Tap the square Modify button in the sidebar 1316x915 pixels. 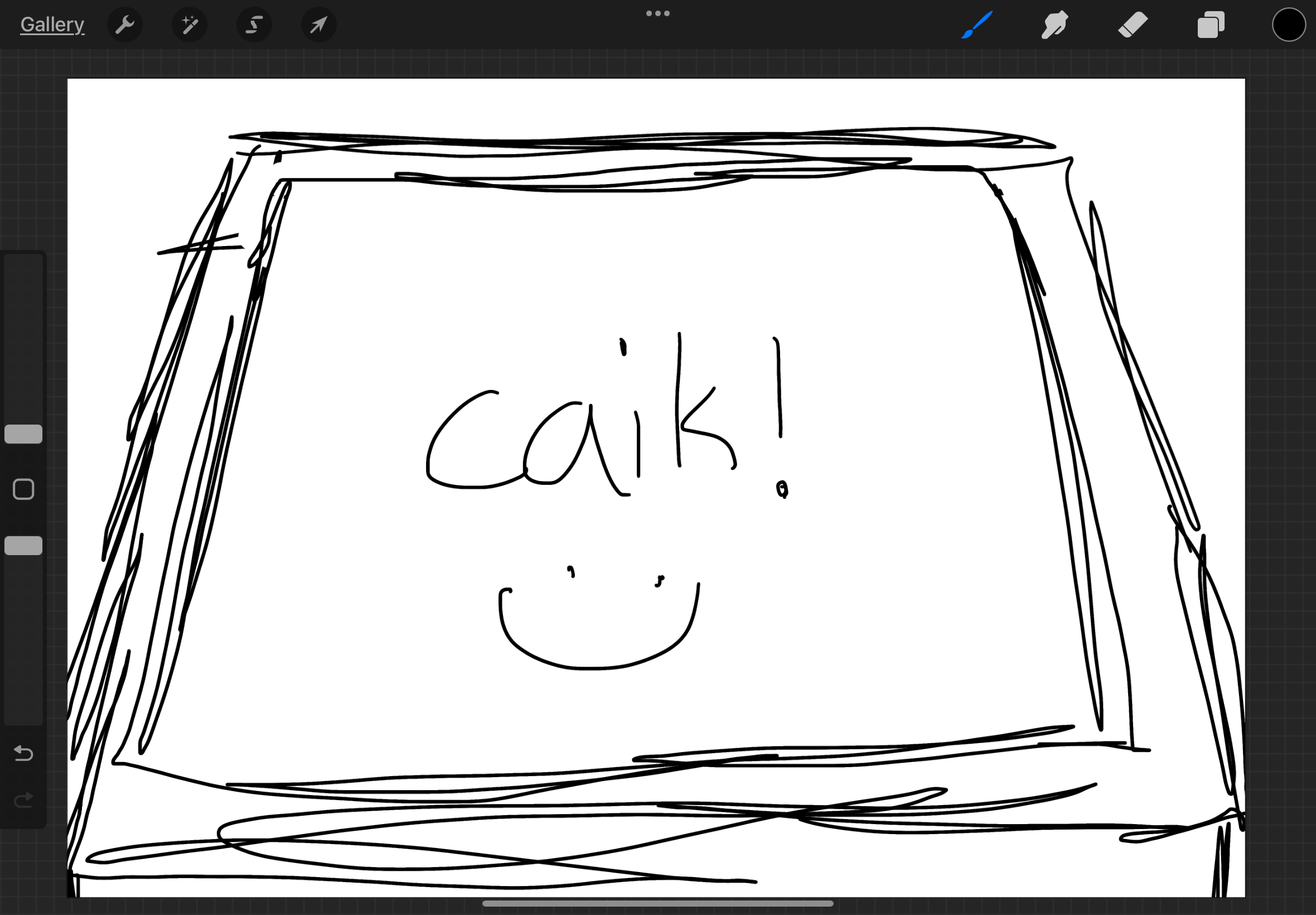click(23, 490)
